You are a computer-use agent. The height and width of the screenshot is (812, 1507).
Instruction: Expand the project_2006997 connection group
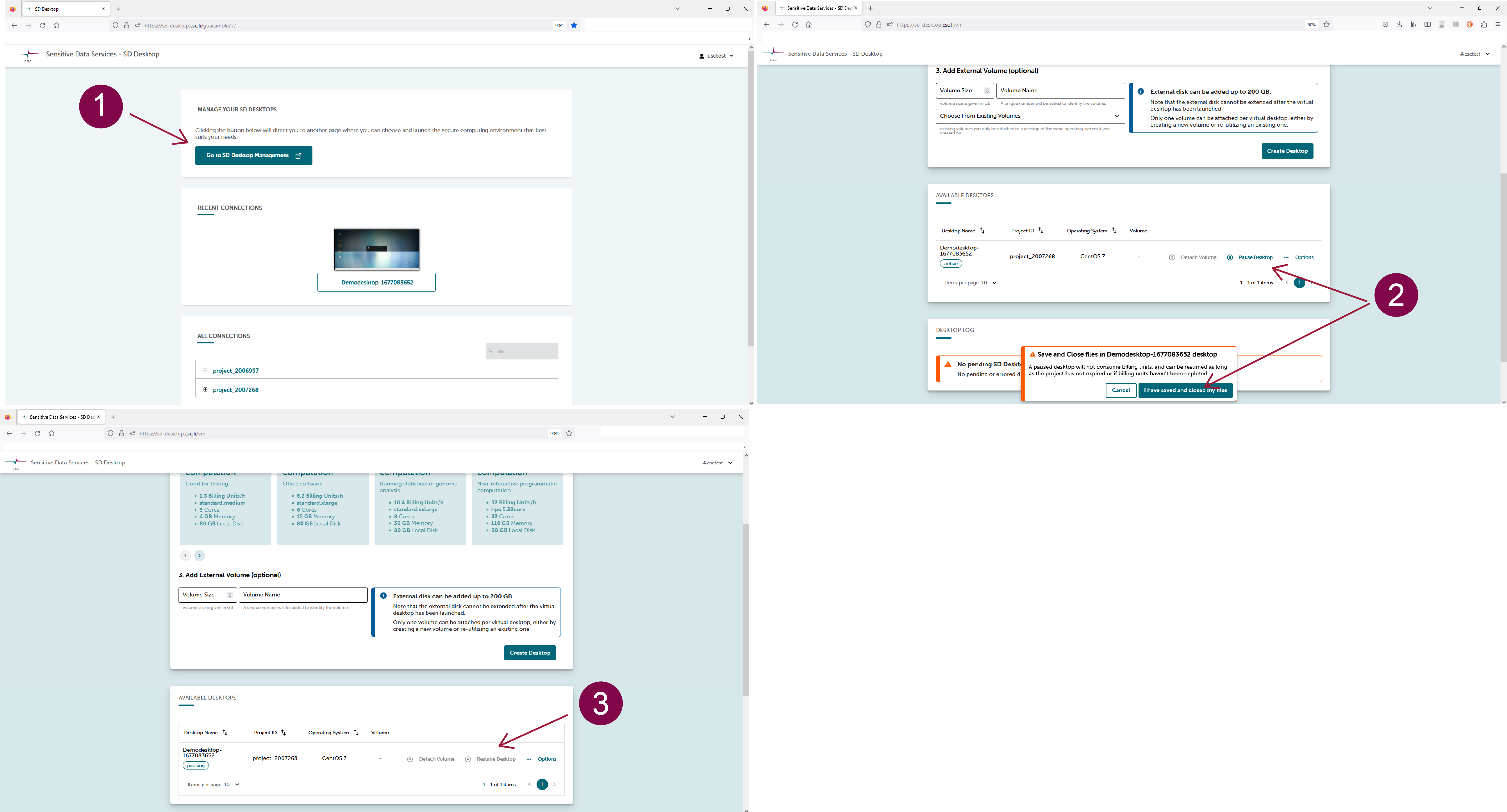click(x=205, y=370)
